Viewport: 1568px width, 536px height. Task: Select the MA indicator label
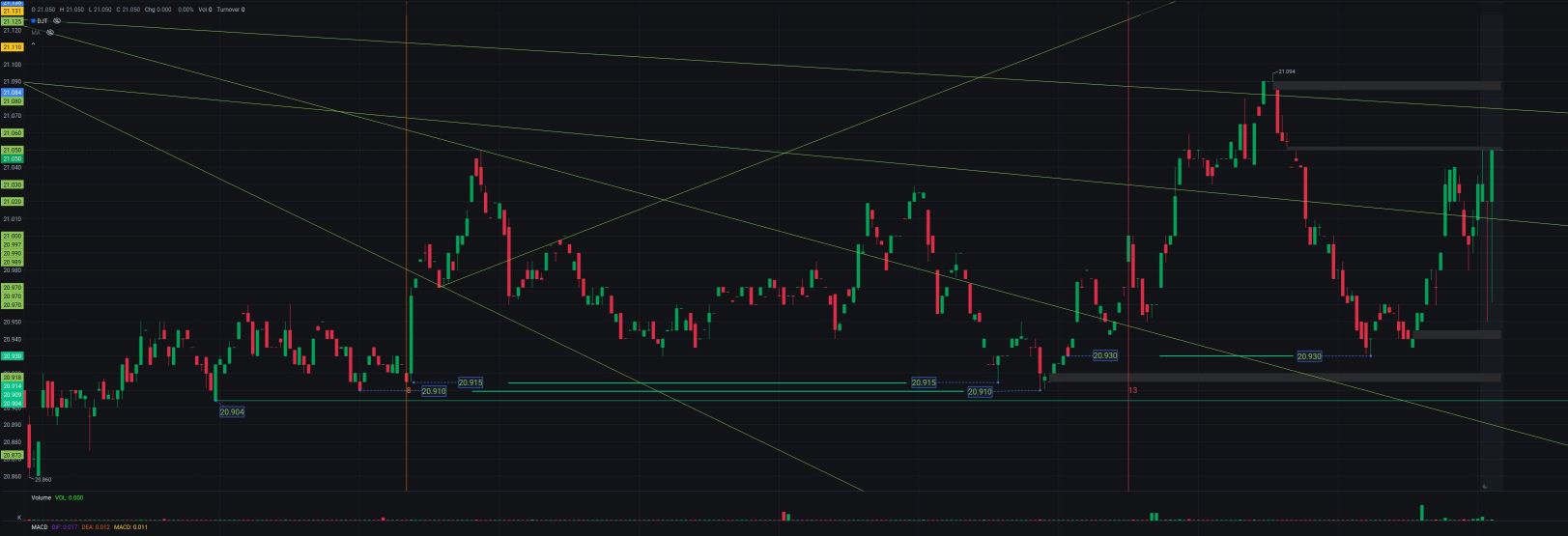click(x=36, y=32)
